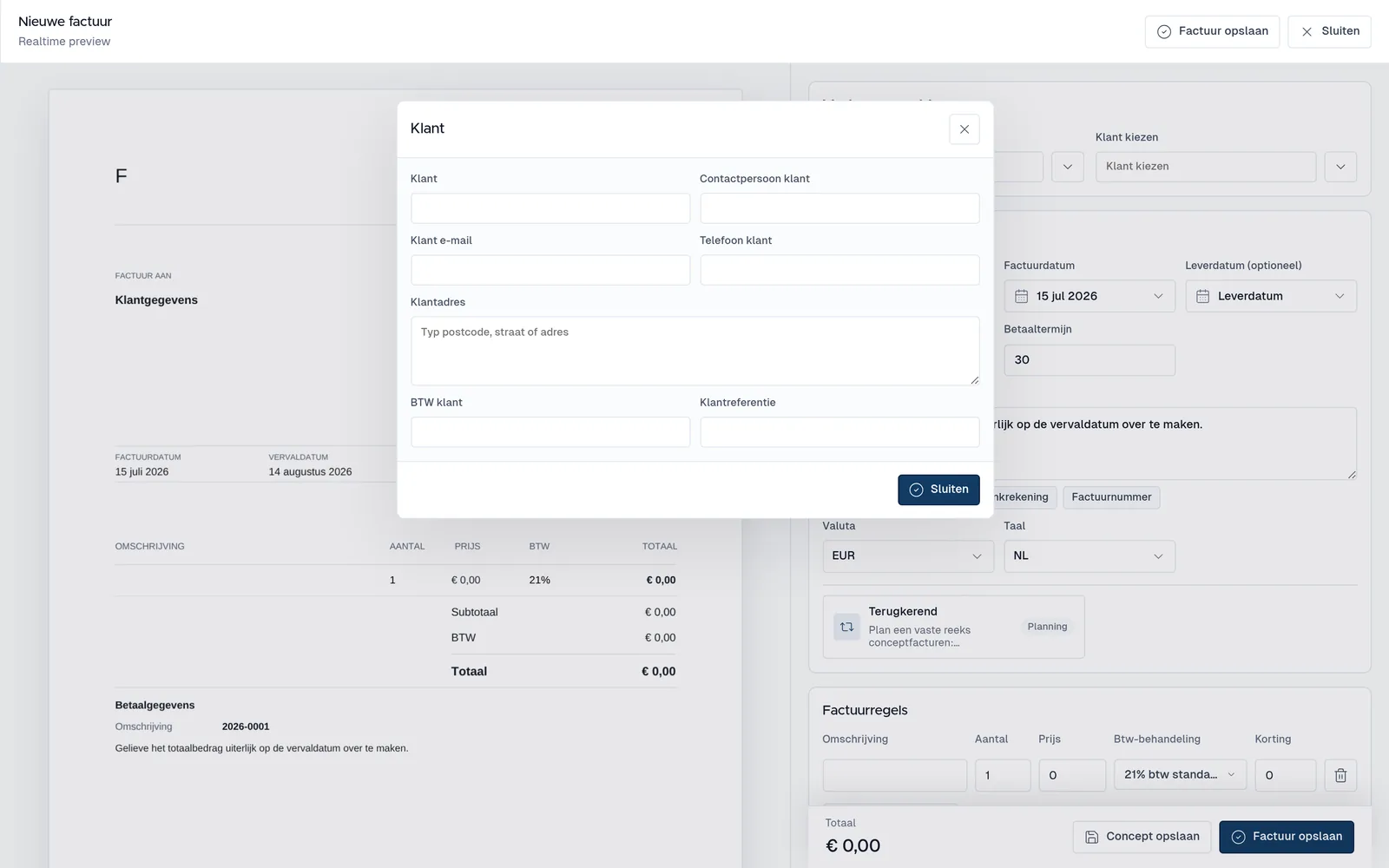Open the Taal NL dropdown
The image size is (1389, 868).
(1089, 556)
